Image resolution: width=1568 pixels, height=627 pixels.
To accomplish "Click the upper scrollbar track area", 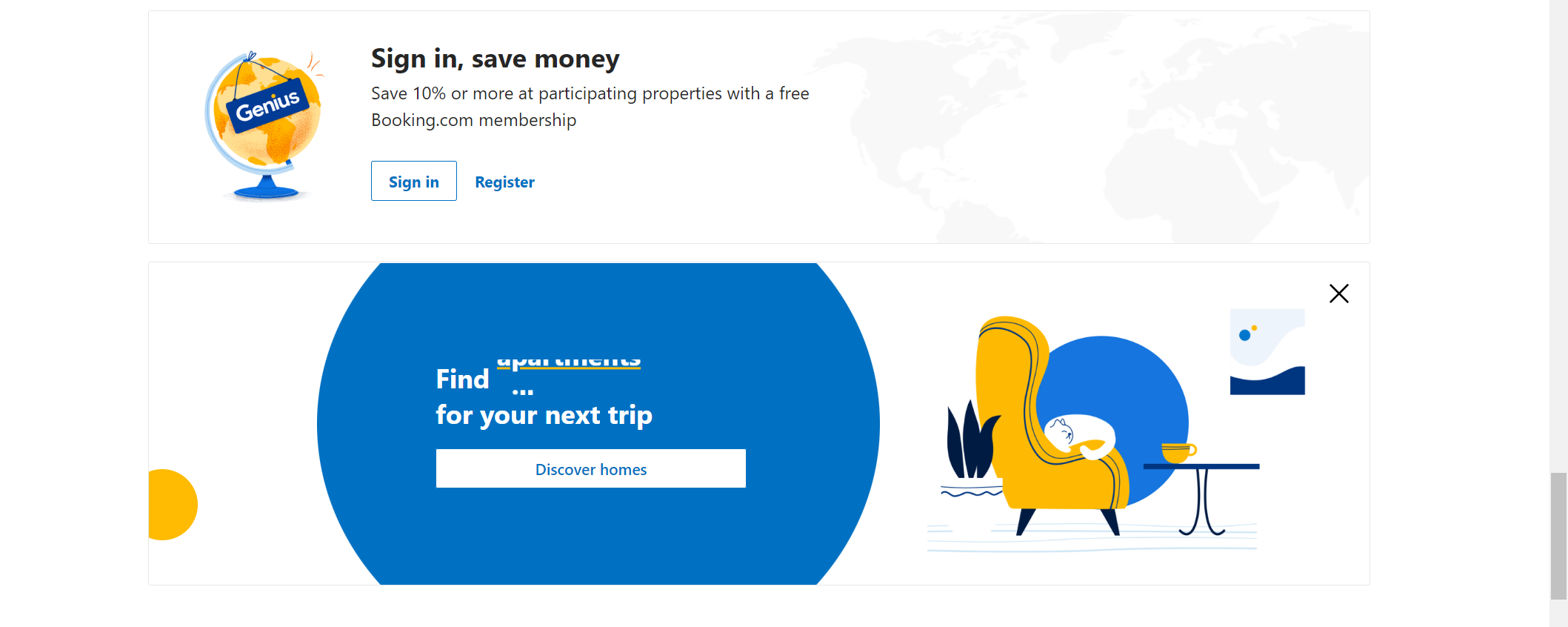I will [x=1558, y=222].
